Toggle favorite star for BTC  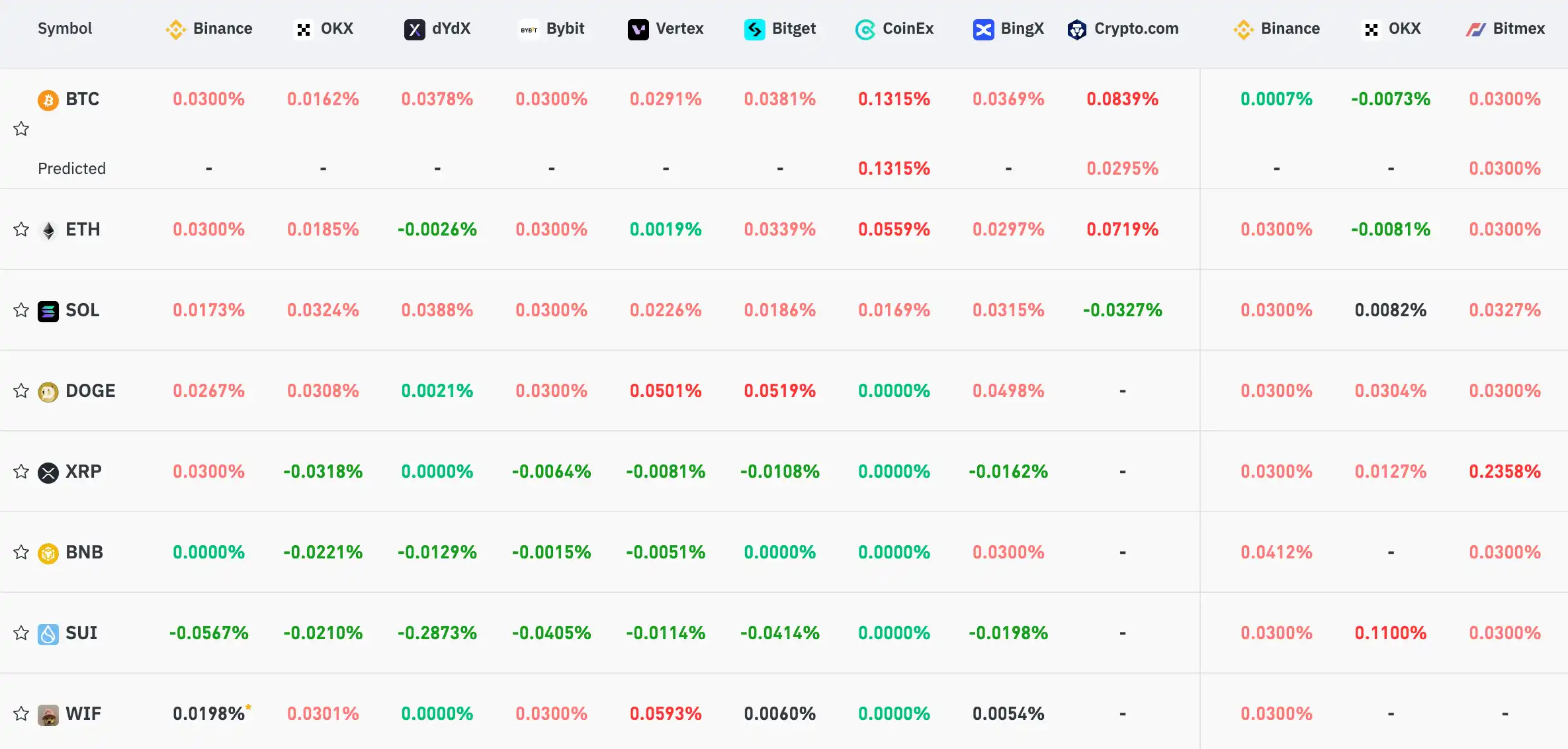coord(21,128)
